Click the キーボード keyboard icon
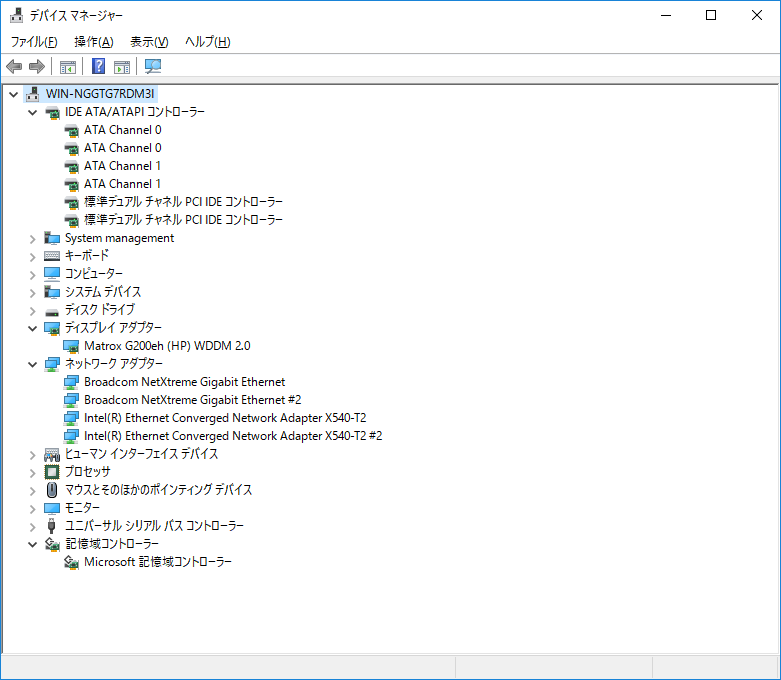 pyautogui.click(x=52, y=256)
